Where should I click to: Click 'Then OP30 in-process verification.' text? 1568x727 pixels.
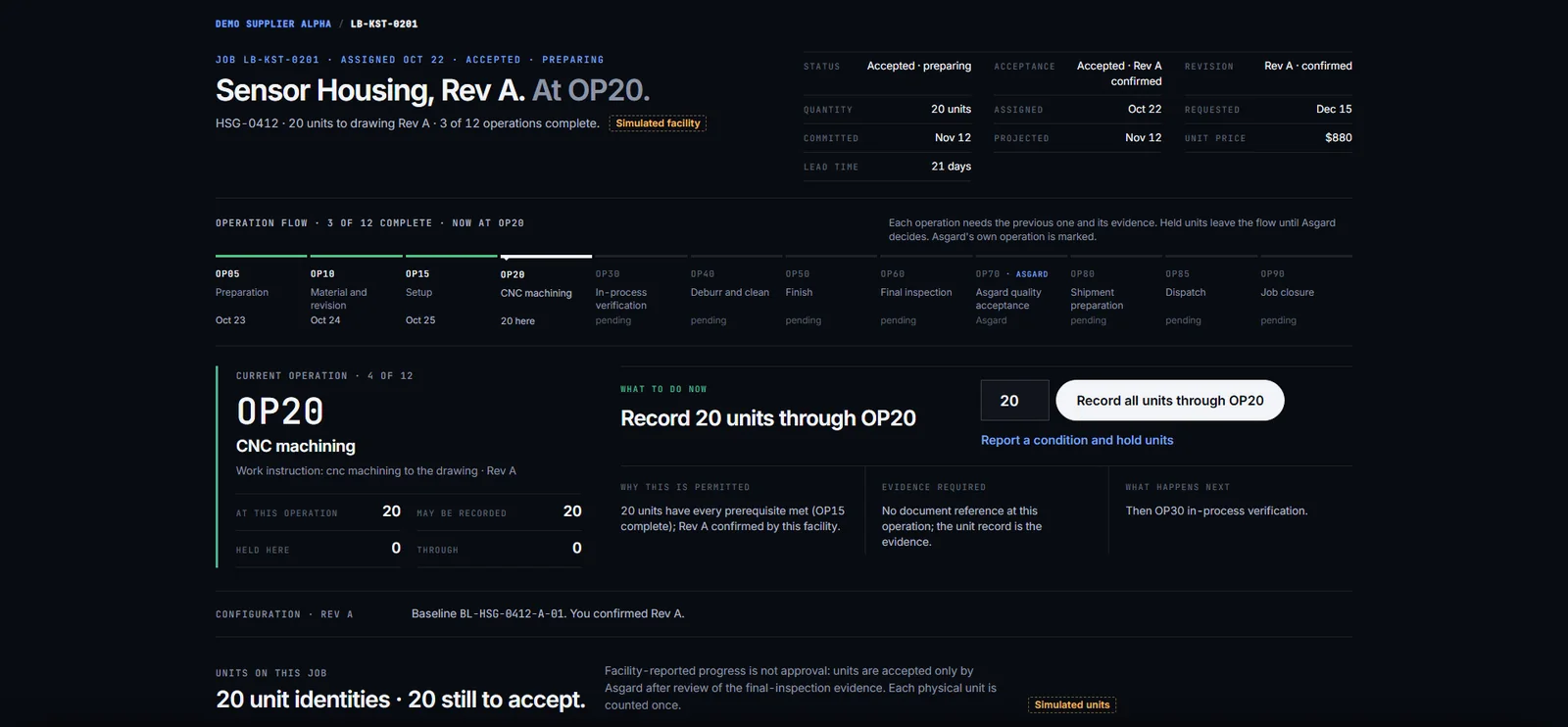1216,510
